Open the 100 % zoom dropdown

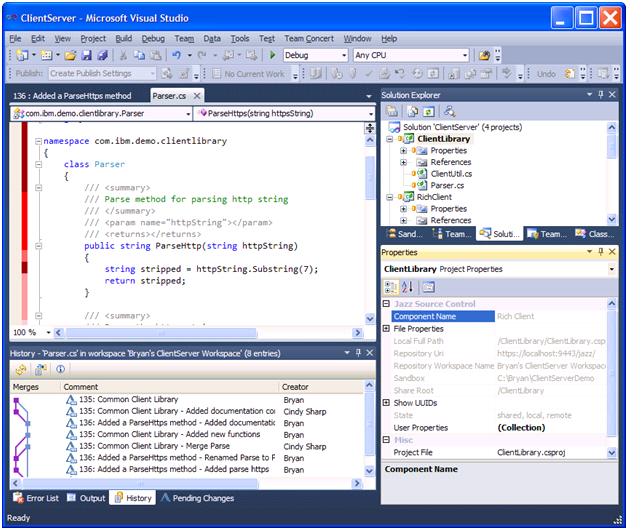pyautogui.click(x=48, y=333)
